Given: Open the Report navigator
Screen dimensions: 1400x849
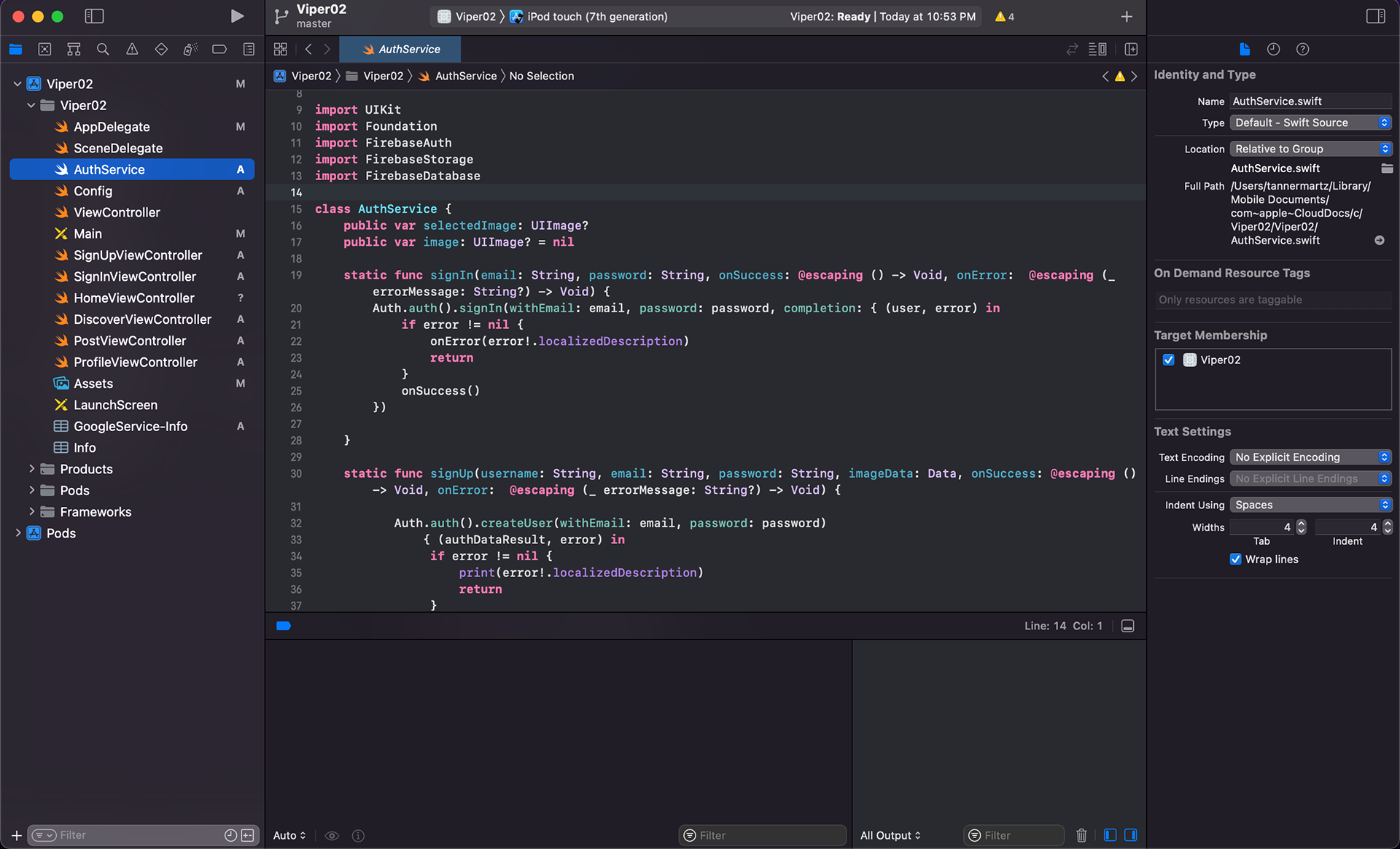Looking at the screenshot, I should click(249, 49).
